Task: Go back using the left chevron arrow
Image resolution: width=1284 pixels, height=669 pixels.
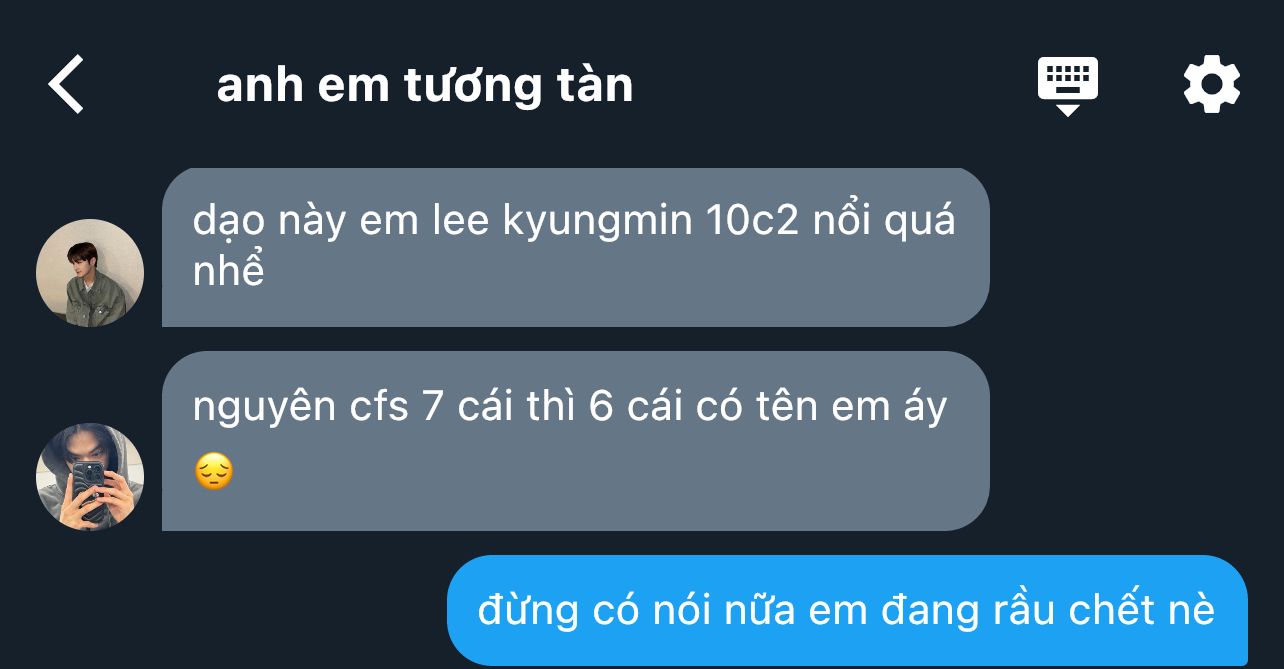Action: coord(66,84)
